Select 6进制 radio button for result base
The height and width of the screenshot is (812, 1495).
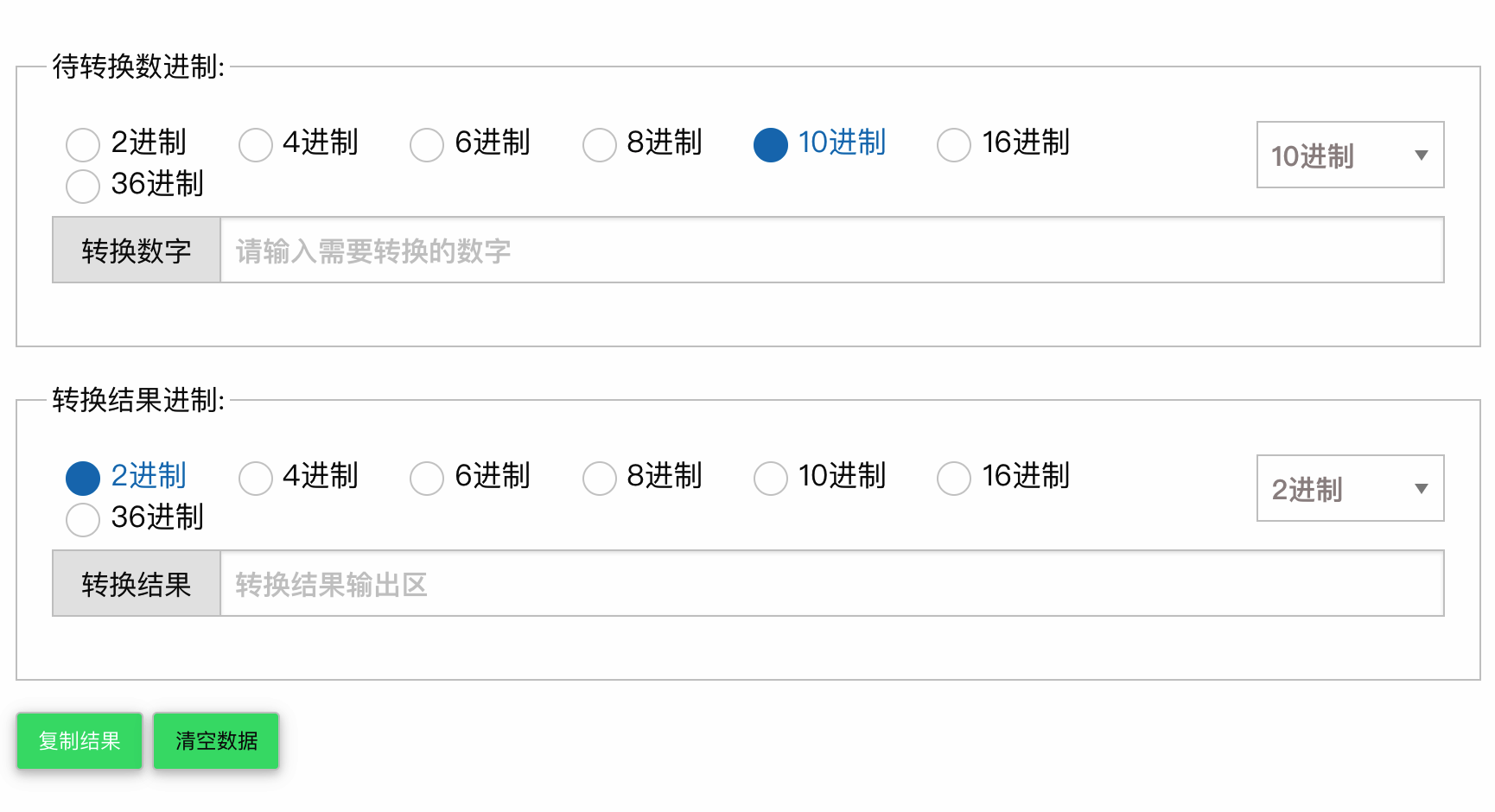click(427, 478)
